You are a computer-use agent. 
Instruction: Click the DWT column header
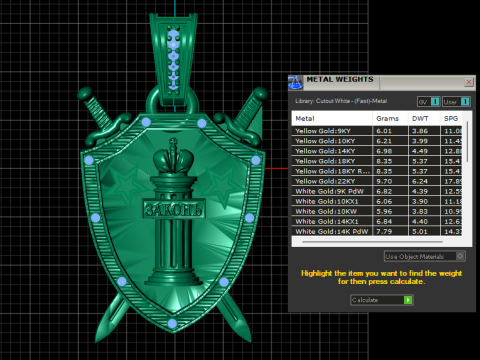pyautogui.click(x=424, y=118)
